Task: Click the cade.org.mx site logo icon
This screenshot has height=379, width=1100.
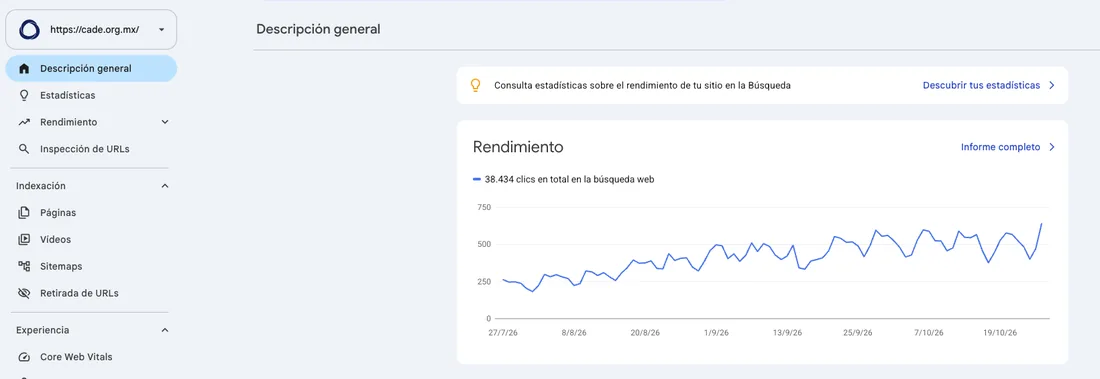Action: 29,30
